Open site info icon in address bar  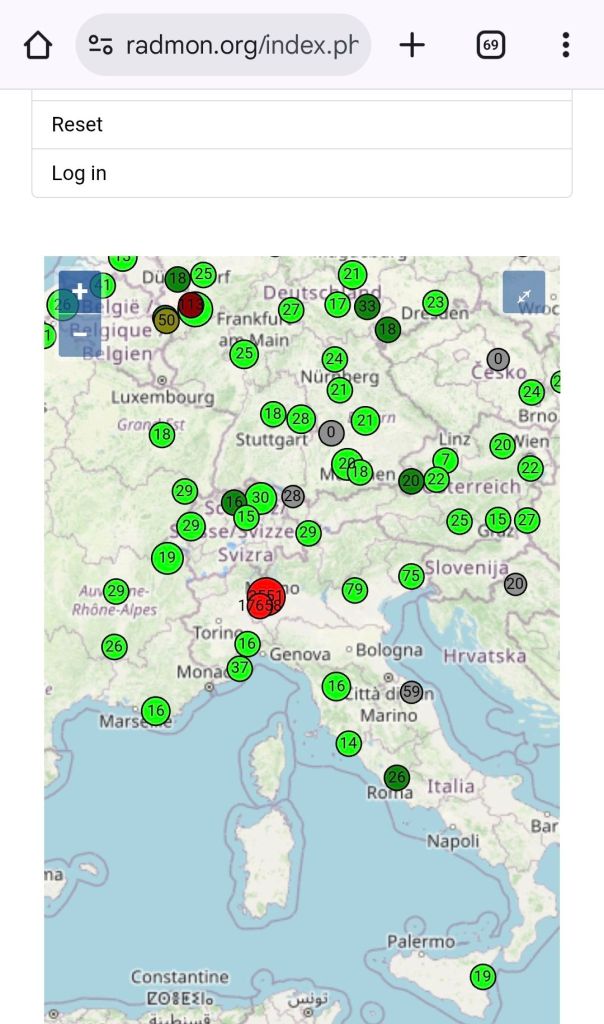point(100,45)
